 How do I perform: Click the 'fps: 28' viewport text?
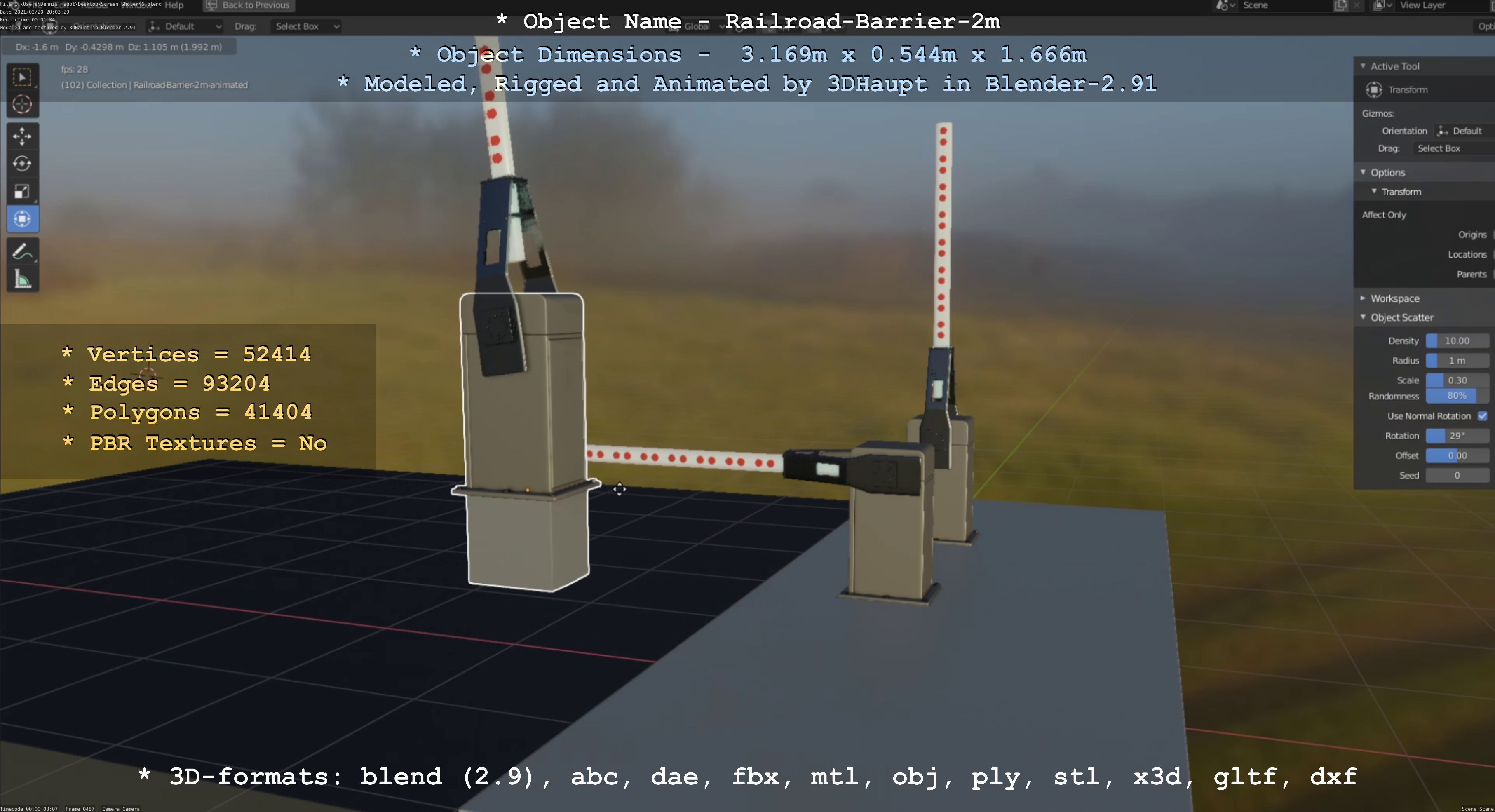(x=74, y=69)
